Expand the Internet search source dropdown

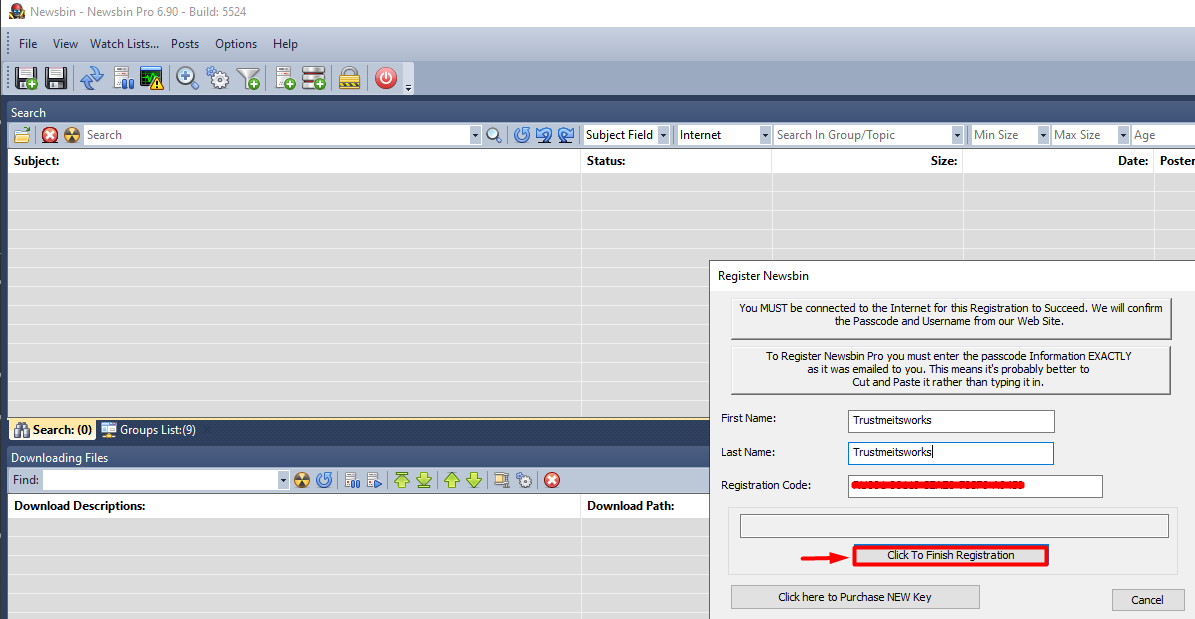point(724,135)
